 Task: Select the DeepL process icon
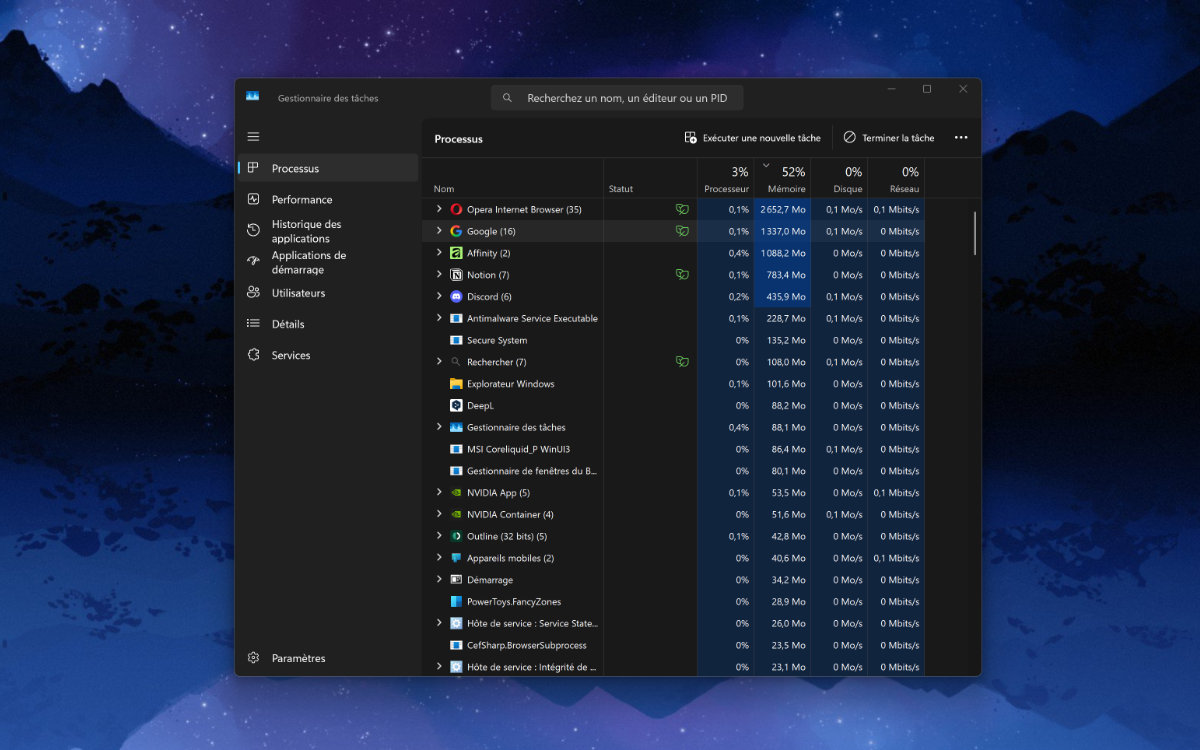point(456,406)
